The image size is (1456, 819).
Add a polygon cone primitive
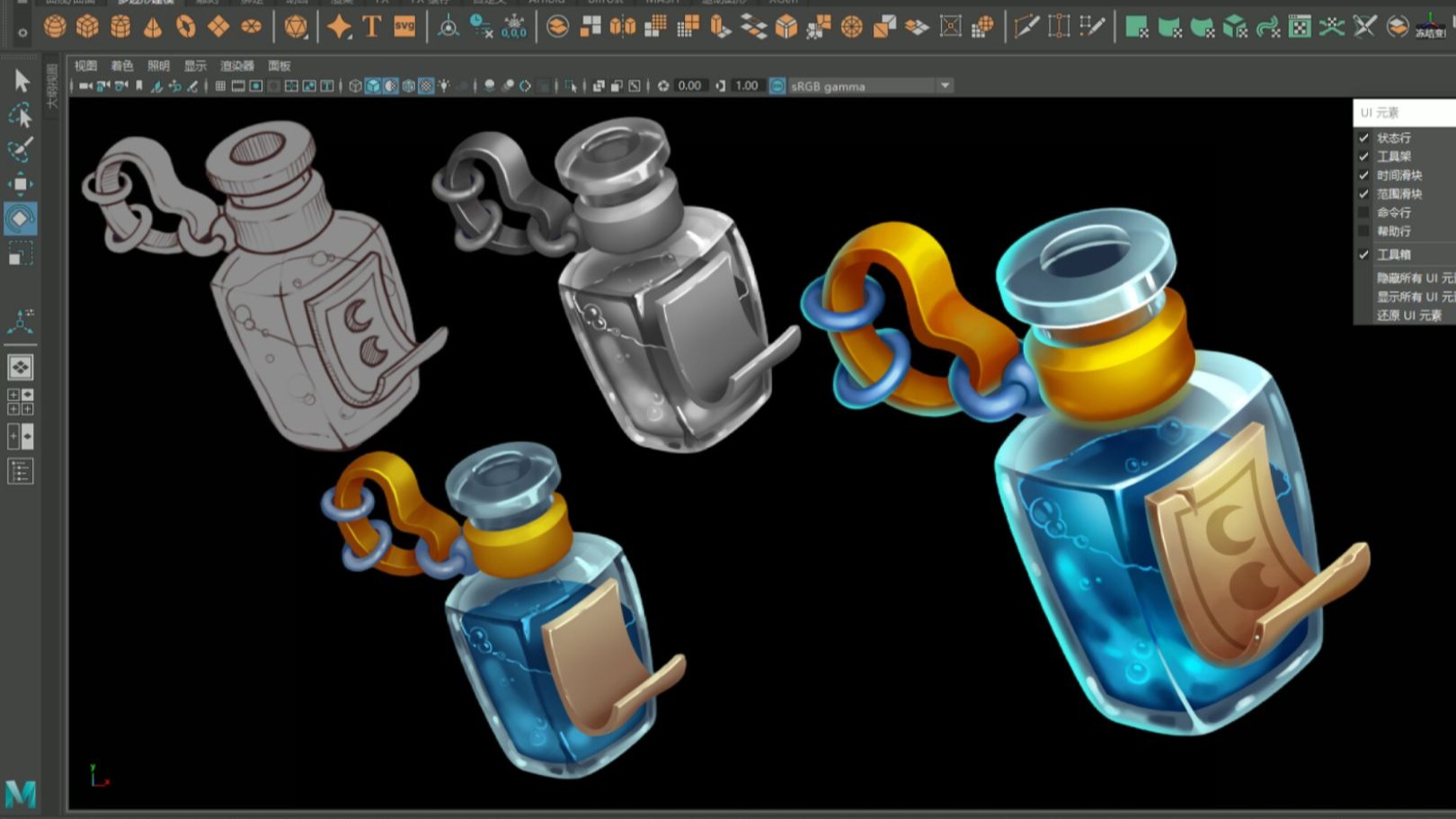(x=153, y=27)
